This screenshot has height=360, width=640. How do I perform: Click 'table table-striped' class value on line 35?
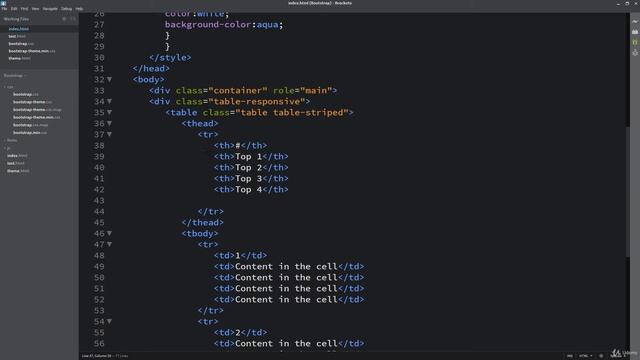point(291,113)
